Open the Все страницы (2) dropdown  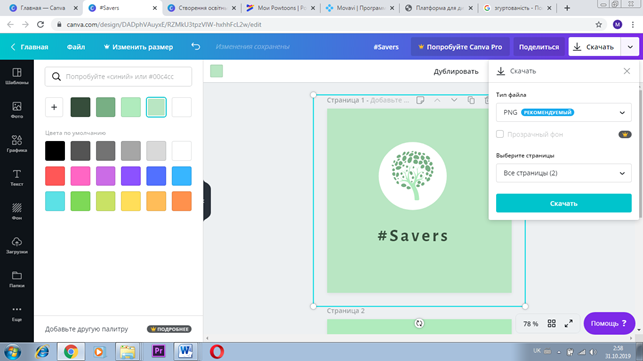(563, 173)
